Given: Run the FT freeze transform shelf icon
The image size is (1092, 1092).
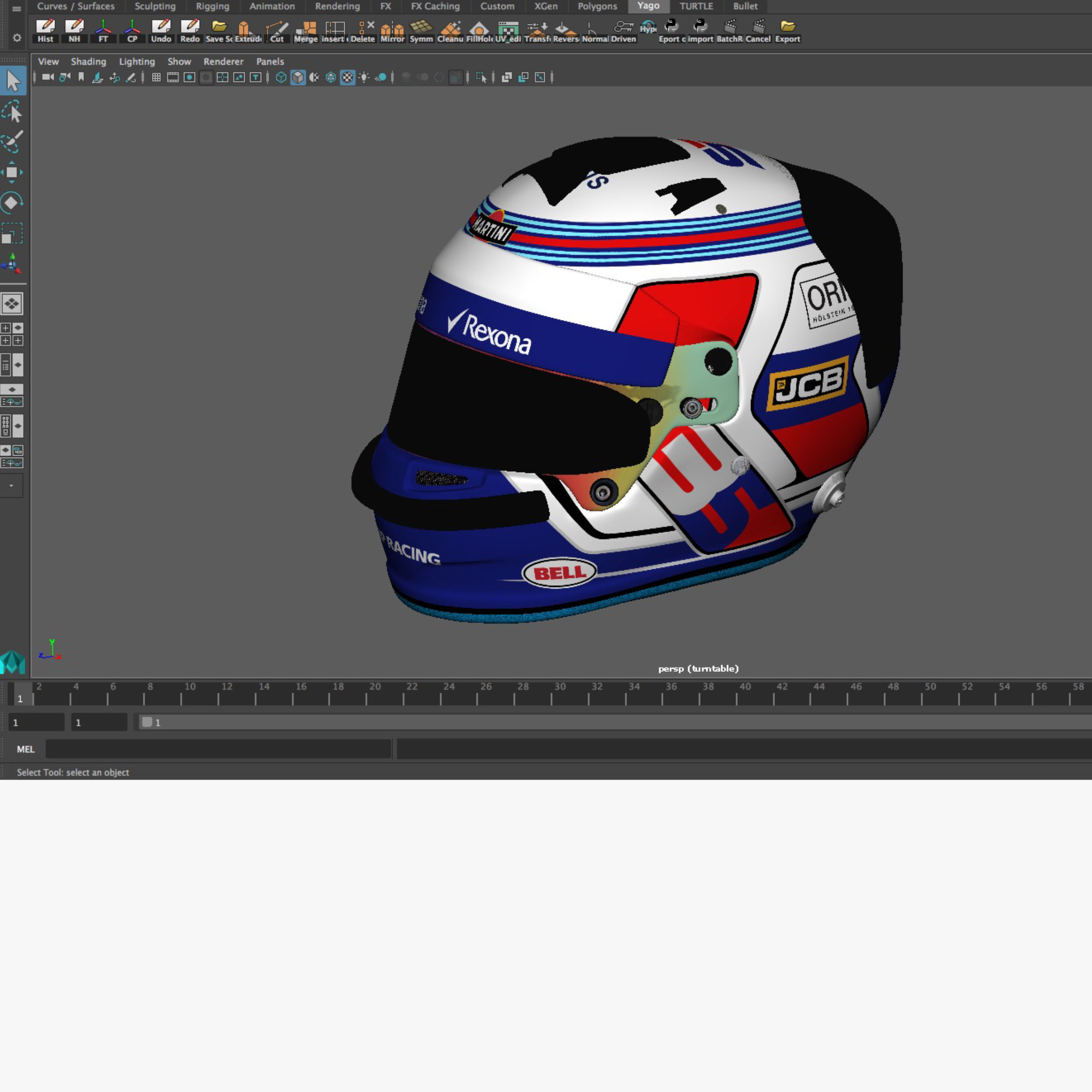Looking at the screenshot, I should (x=103, y=31).
